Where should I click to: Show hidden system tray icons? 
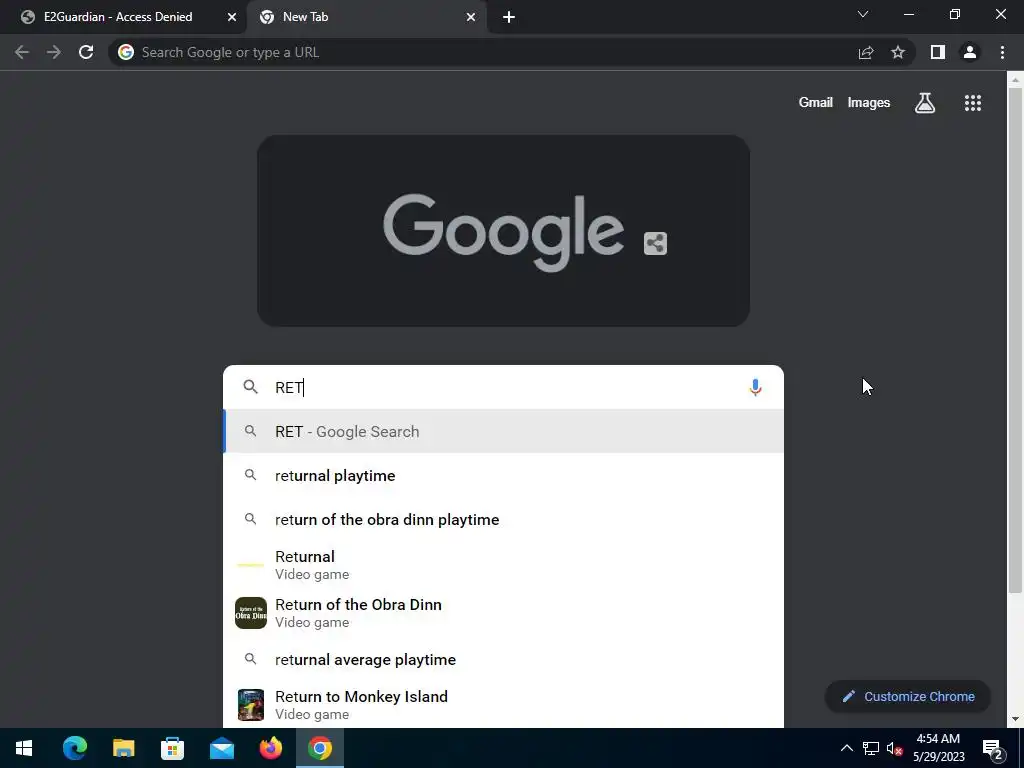[846, 748]
